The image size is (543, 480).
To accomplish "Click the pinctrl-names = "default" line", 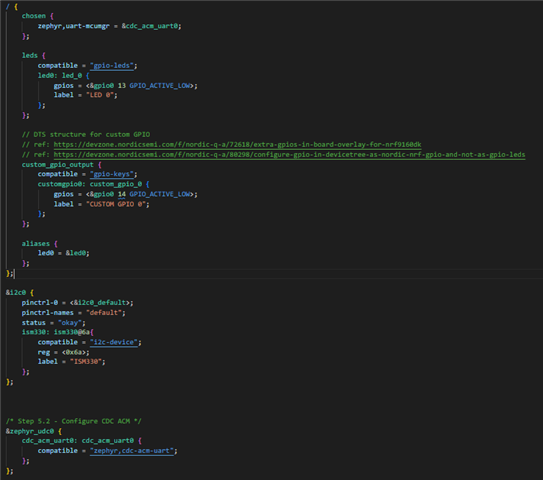I will click(73, 313).
